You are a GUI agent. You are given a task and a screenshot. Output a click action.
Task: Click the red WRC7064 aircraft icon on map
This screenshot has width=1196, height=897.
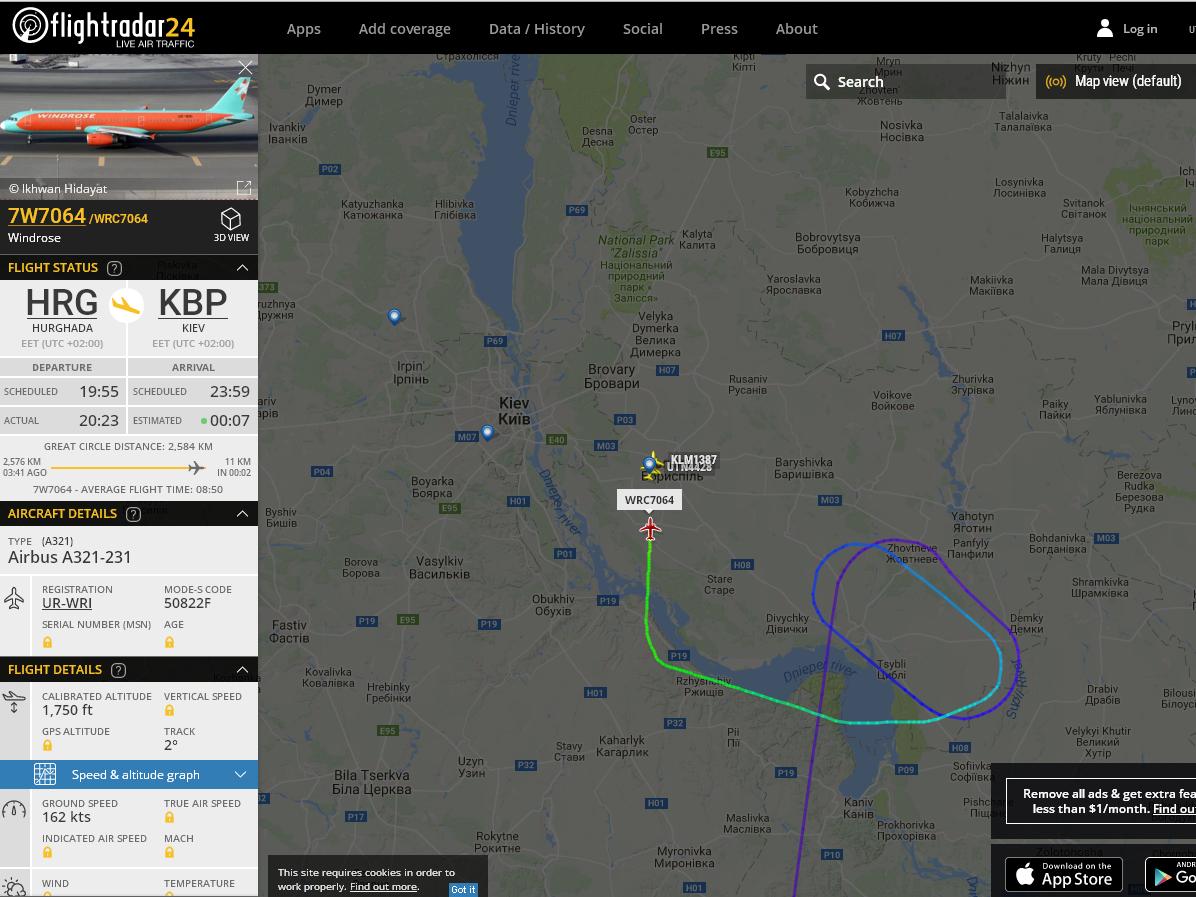point(650,528)
